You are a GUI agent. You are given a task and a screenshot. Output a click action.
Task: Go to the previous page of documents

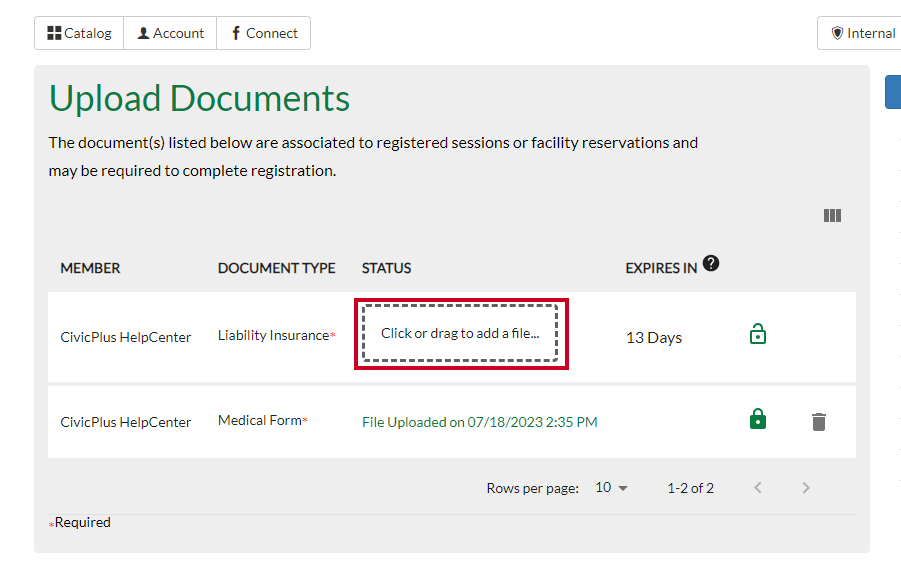(758, 488)
